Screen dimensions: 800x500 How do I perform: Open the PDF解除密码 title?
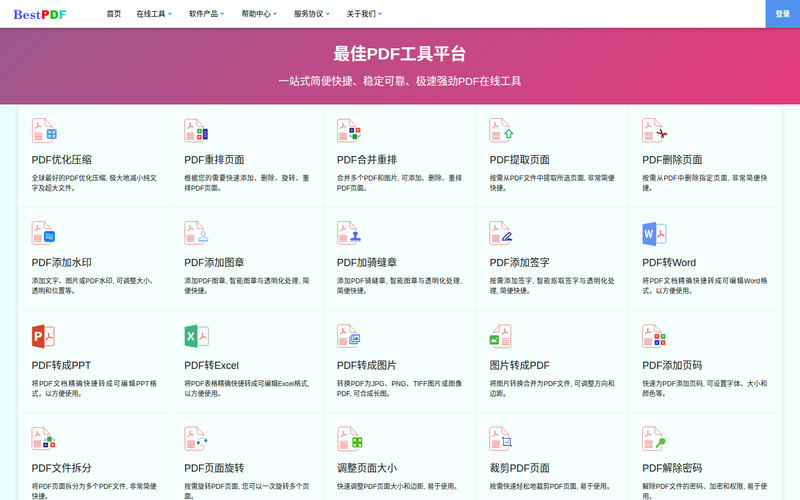pyautogui.click(x=672, y=468)
